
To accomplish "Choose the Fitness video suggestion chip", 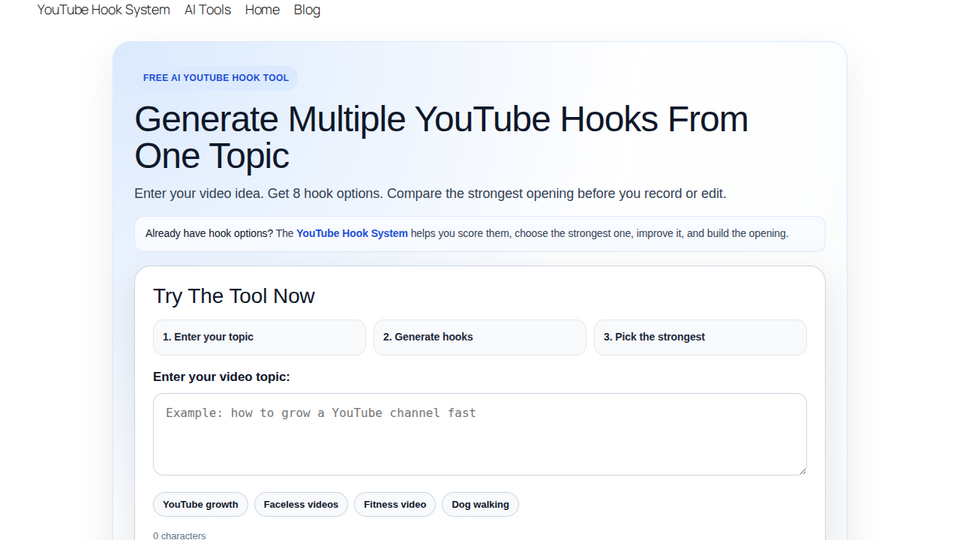I will 395,504.
